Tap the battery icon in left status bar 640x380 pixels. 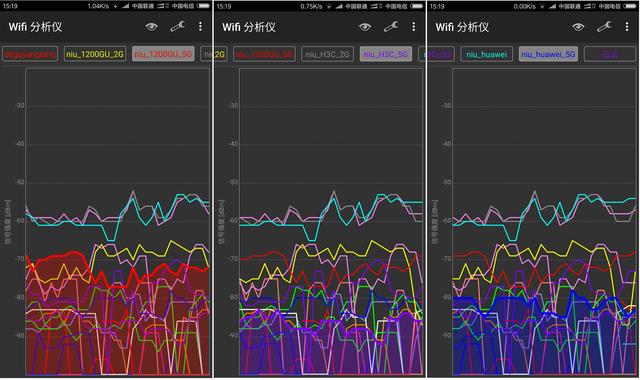203,6
